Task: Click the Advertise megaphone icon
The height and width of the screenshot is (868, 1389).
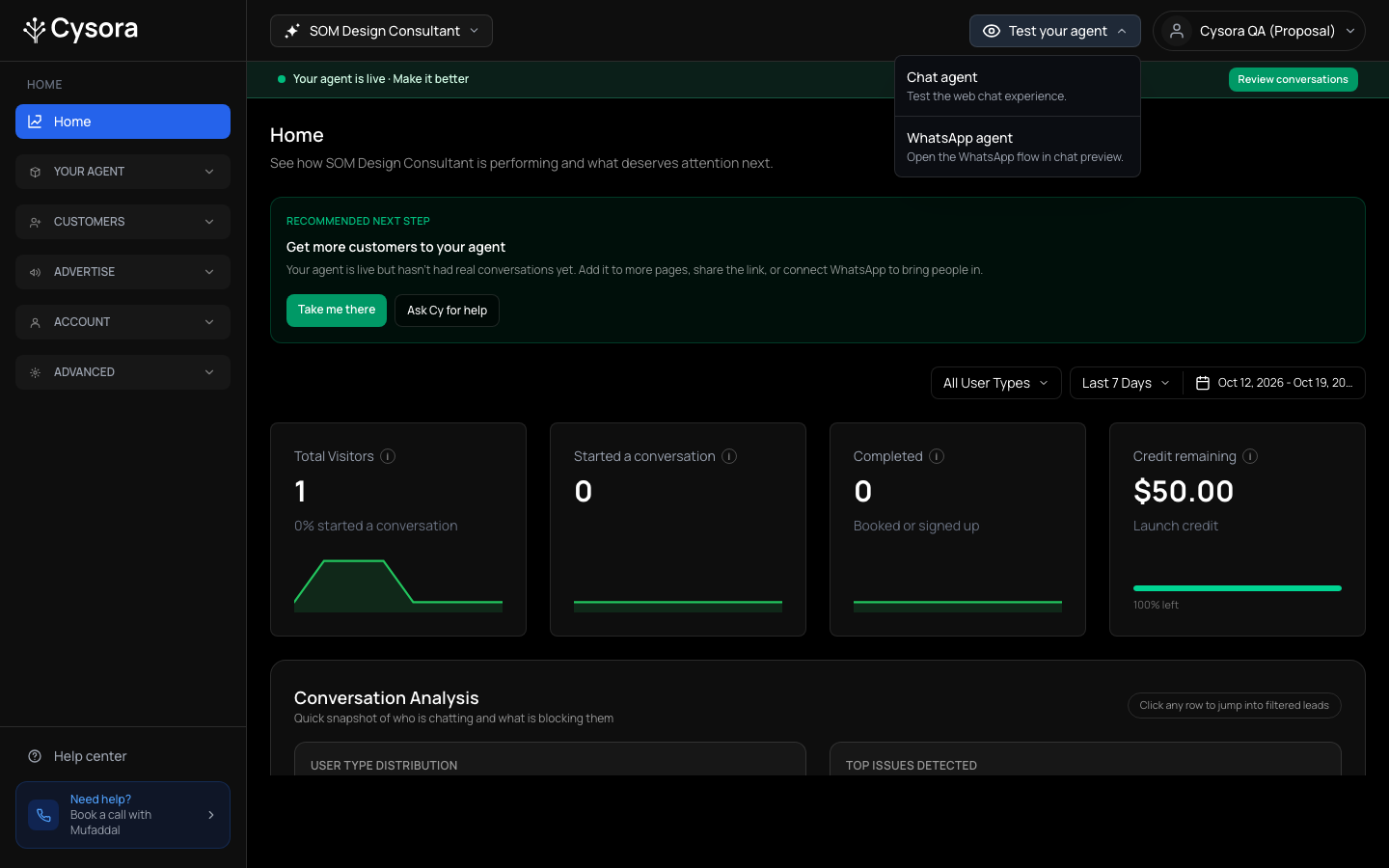Action: (x=36, y=272)
